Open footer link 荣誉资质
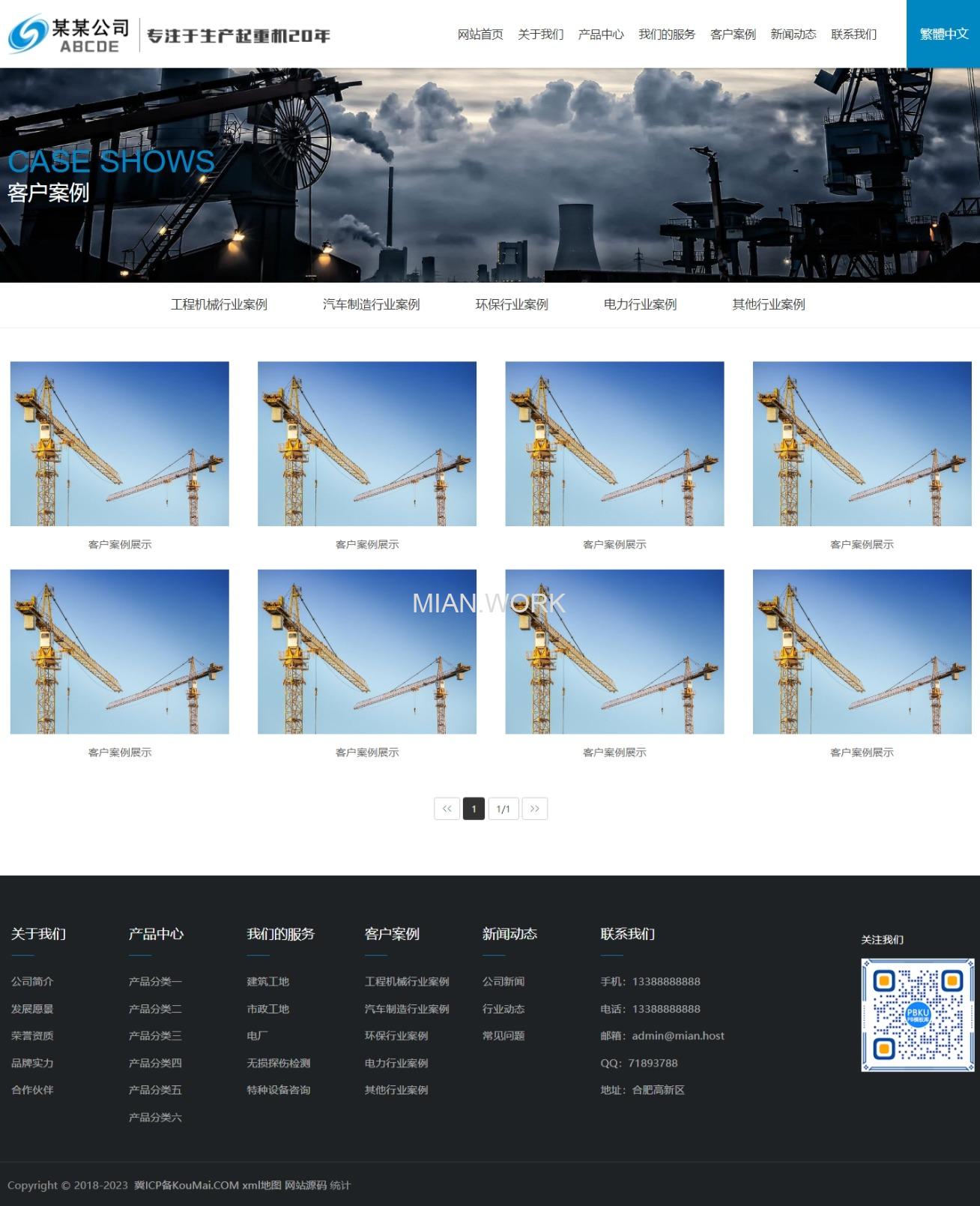The image size is (980, 1206). (x=32, y=1036)
